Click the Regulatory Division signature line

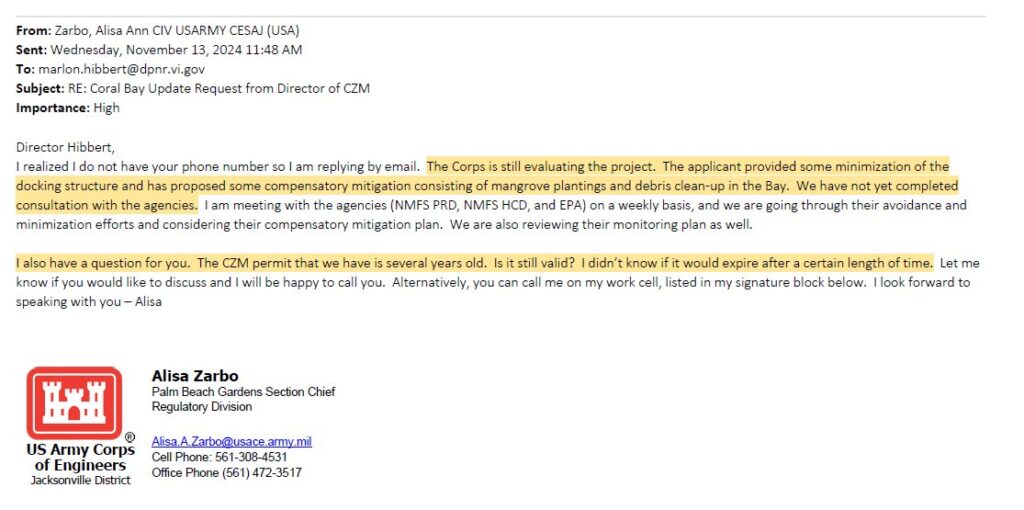point(202,407)
